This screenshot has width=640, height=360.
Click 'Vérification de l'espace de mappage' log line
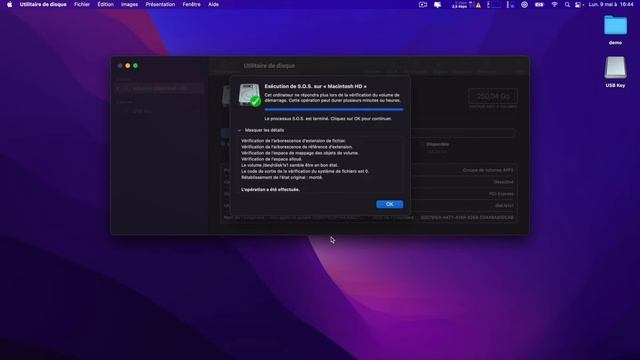300,153
